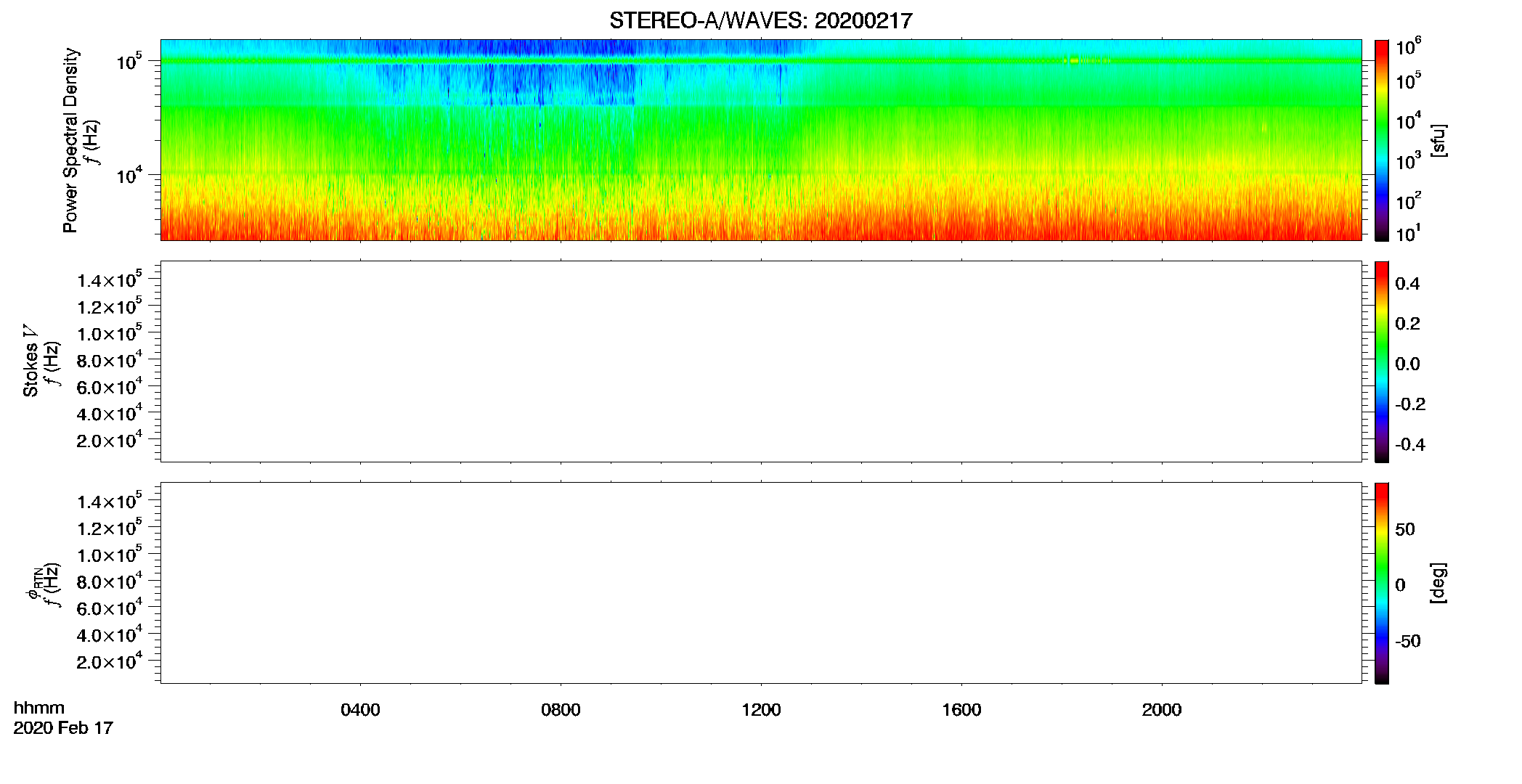Click the 1.0×10^5 tick on Stokes V axis
This screenshot has height=784, width=1522.
(110, 332)
